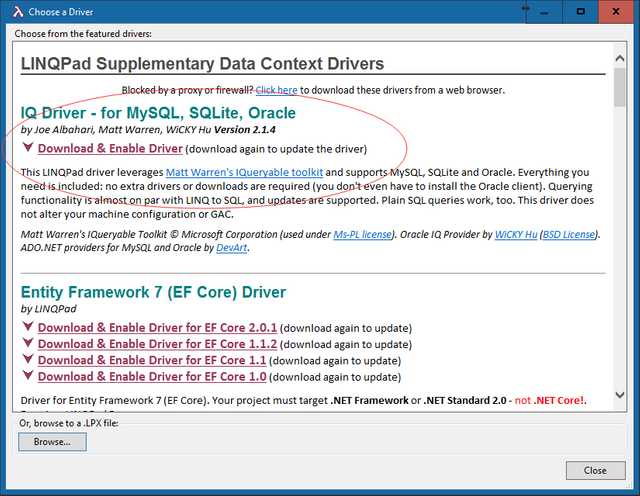The image size is (640, 496).
Task: Click the 'by LINQPad' author text
Action: pyautogui.click(x=49, y=309)
